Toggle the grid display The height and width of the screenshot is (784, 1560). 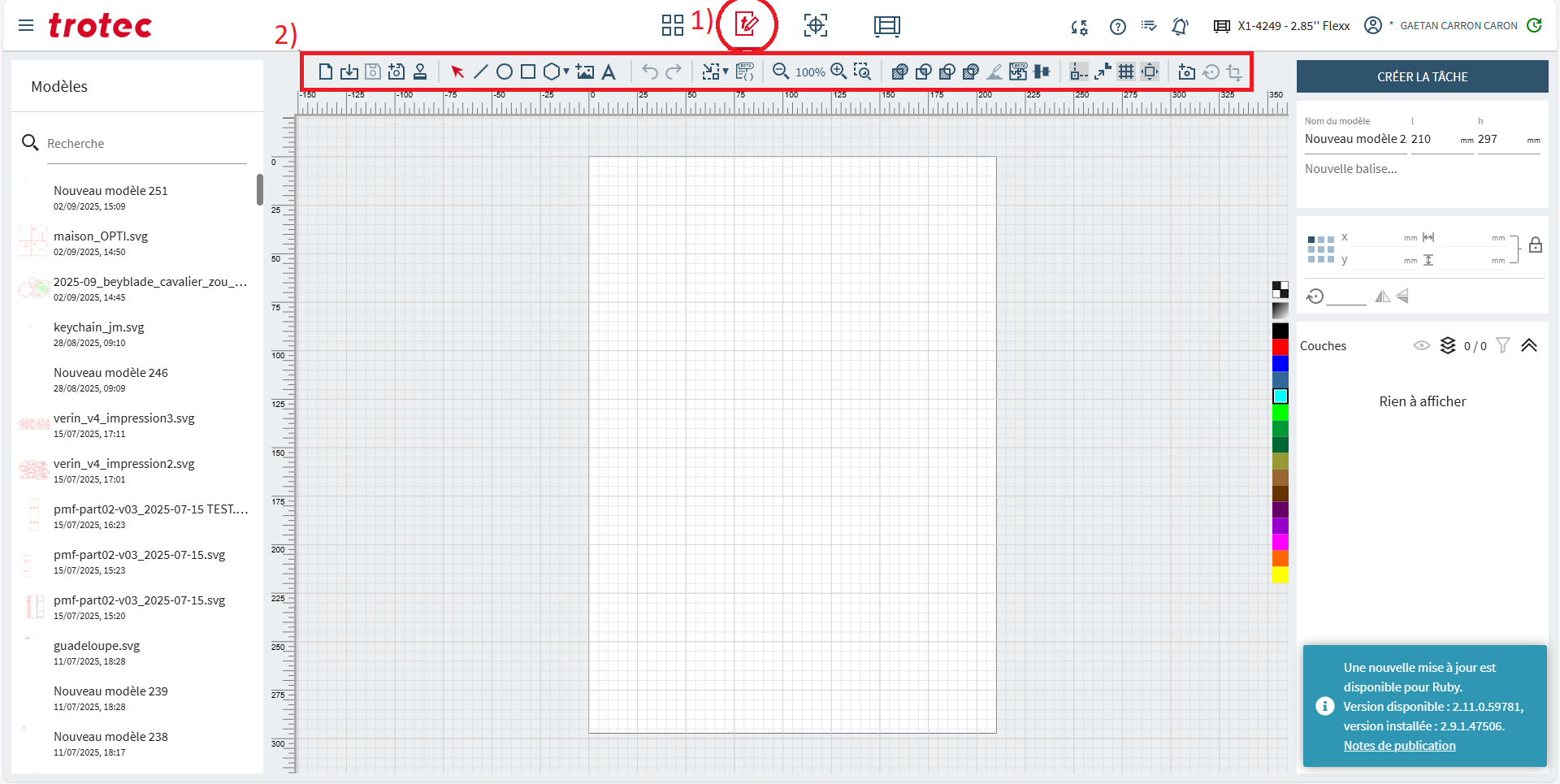click(1126, 71)
